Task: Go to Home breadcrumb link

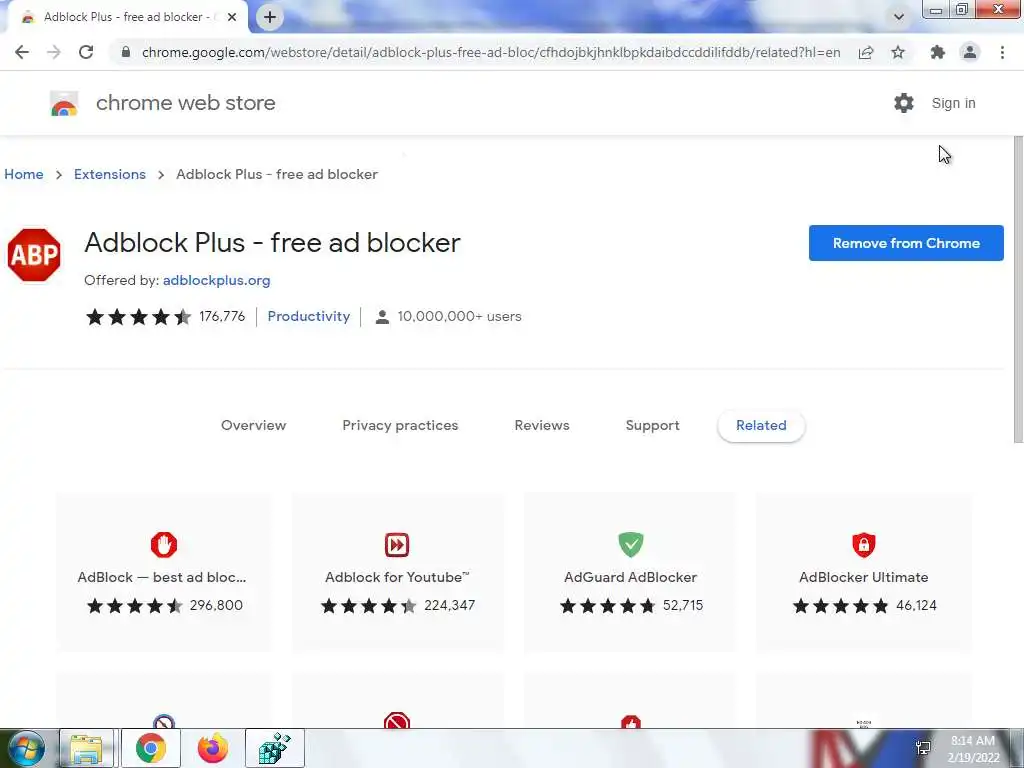Action: (x=24, y=174)
